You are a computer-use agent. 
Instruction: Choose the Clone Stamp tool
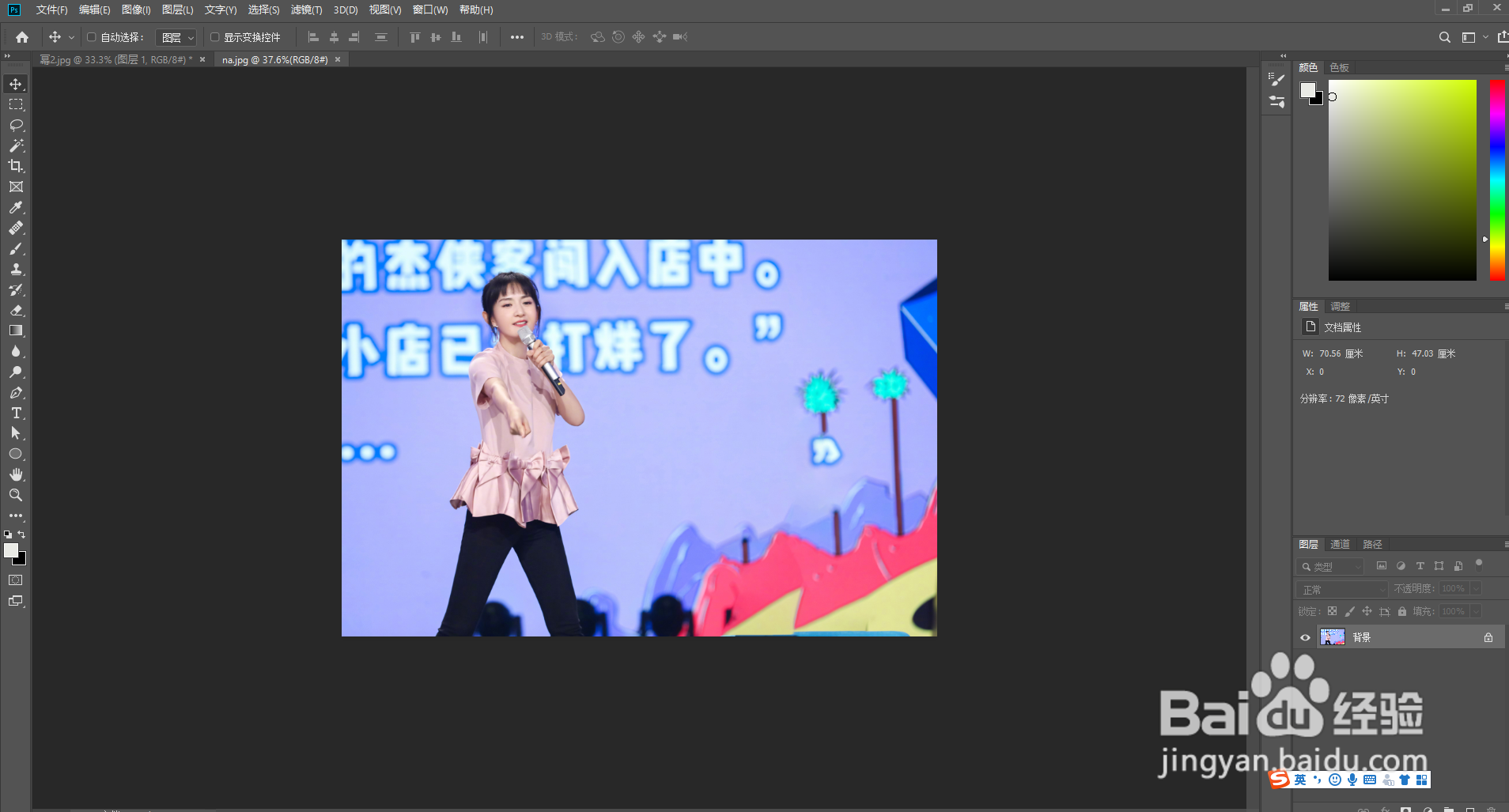coord(16,270)
